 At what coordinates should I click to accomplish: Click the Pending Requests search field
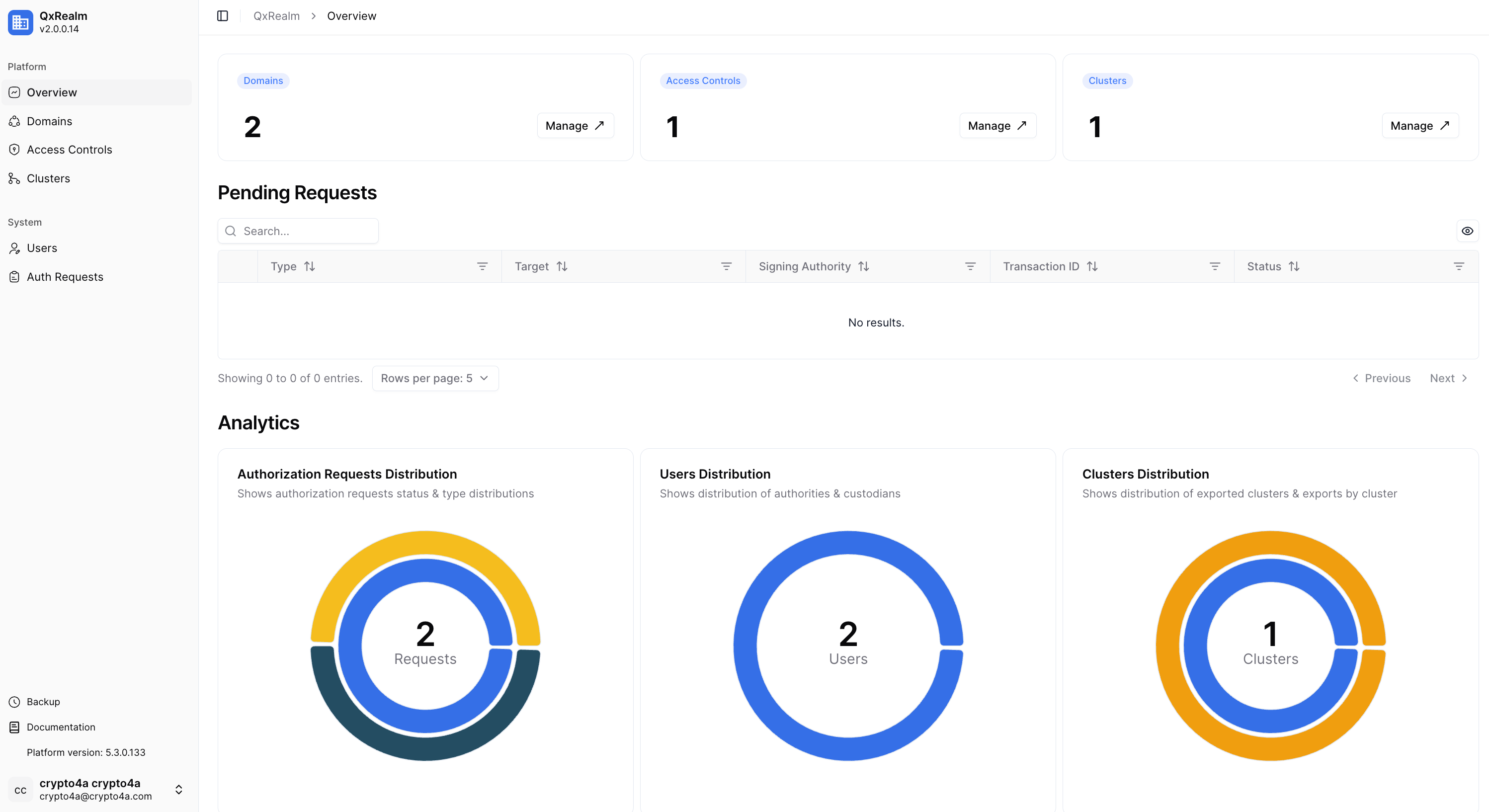pos(298,231)
